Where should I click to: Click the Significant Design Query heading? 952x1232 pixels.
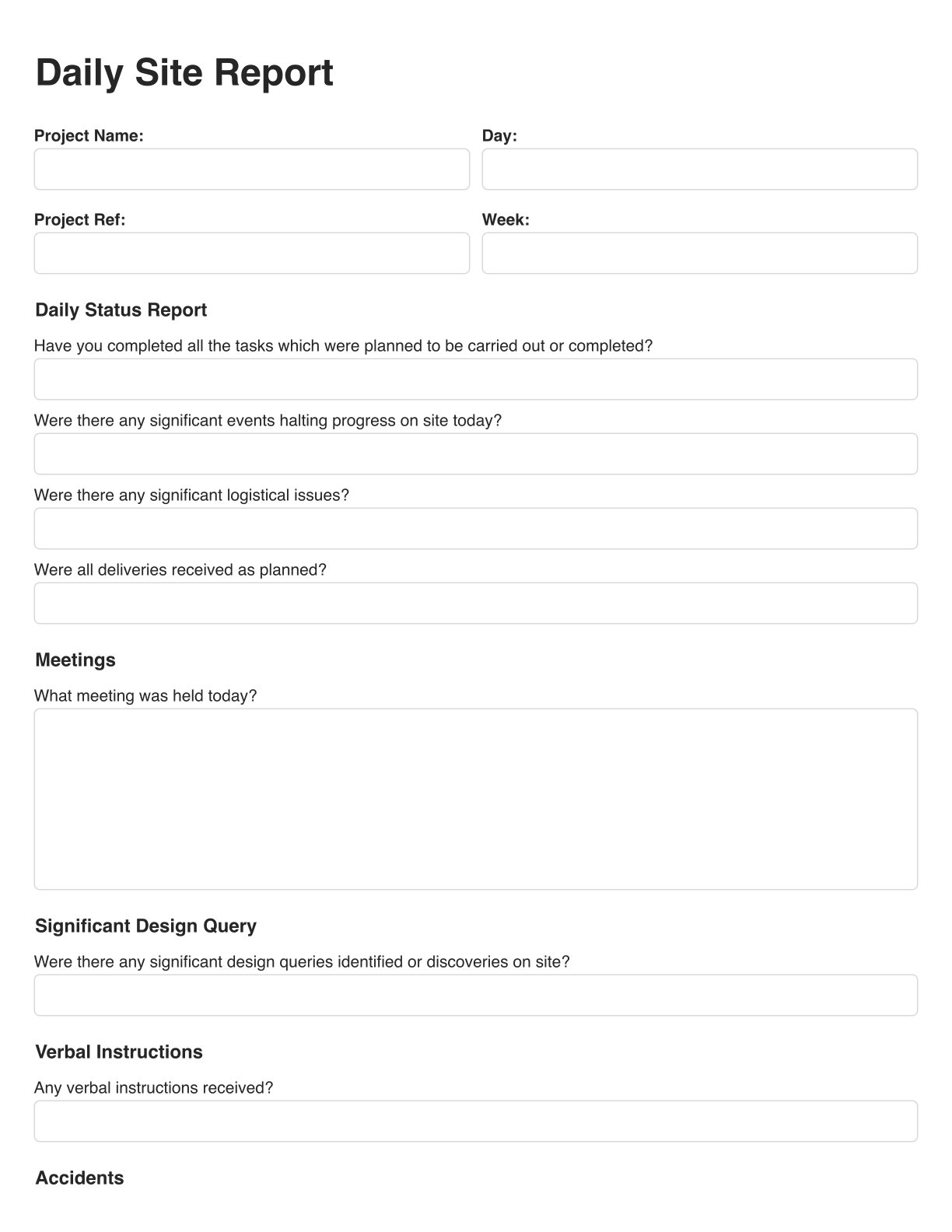[x=145, y=926]
